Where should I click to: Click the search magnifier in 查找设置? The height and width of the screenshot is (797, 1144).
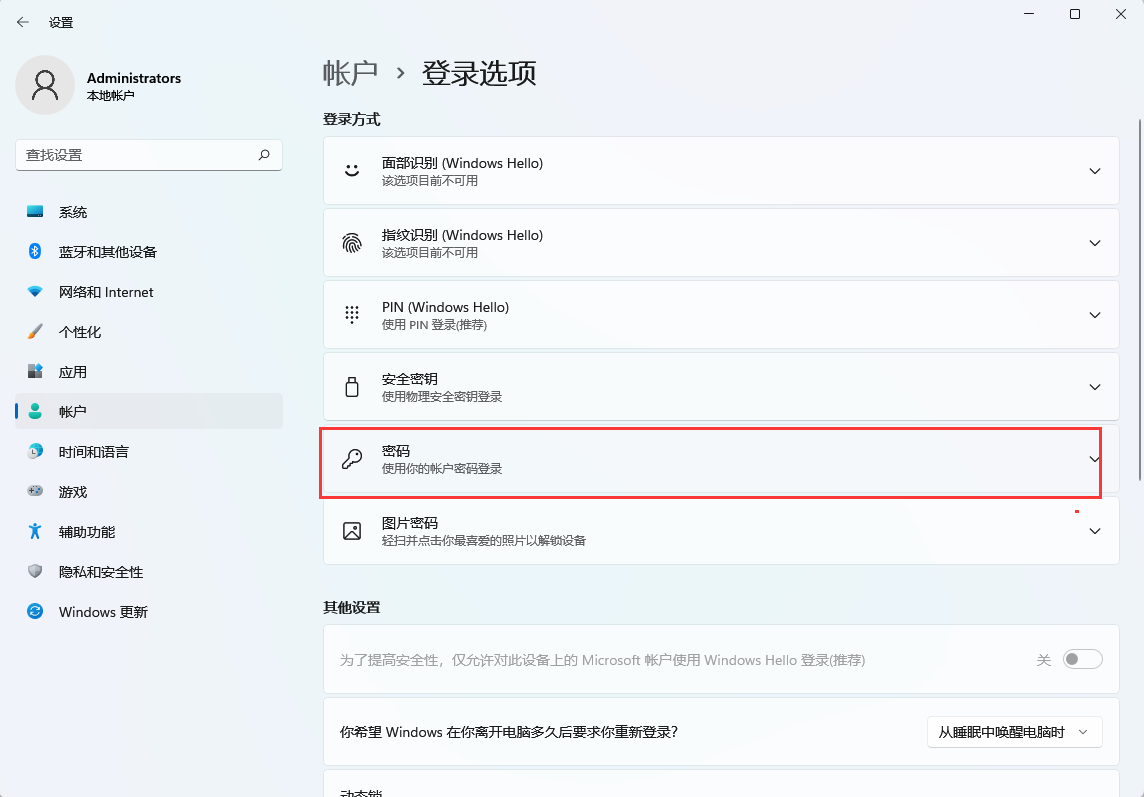pos(263,155)
